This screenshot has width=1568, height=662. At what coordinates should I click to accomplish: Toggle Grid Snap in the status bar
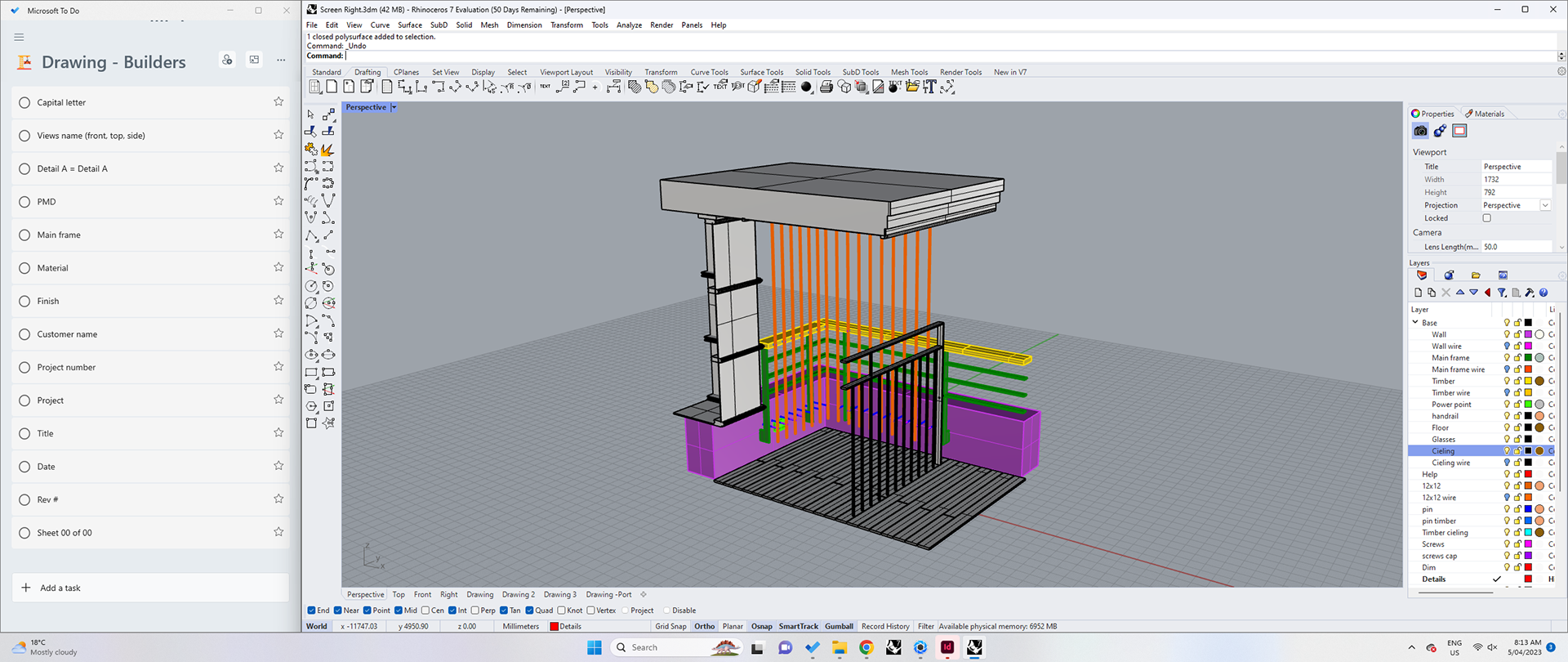[670, 627]
